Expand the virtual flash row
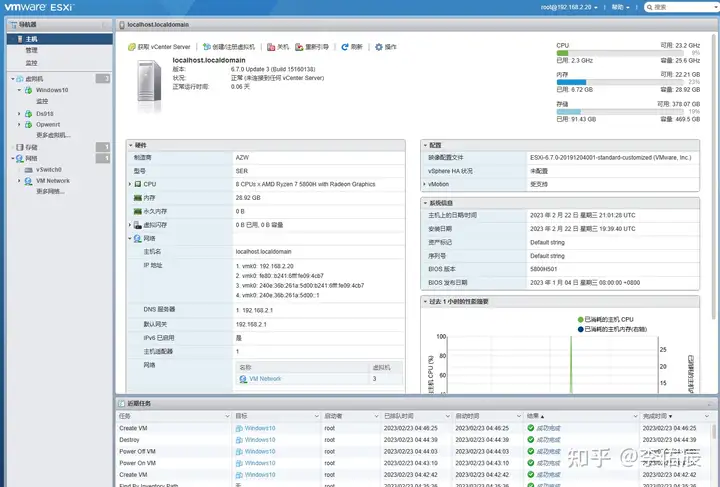Image resolution: width=720 pixels, height=487 pixels. [x=130, y=225]
